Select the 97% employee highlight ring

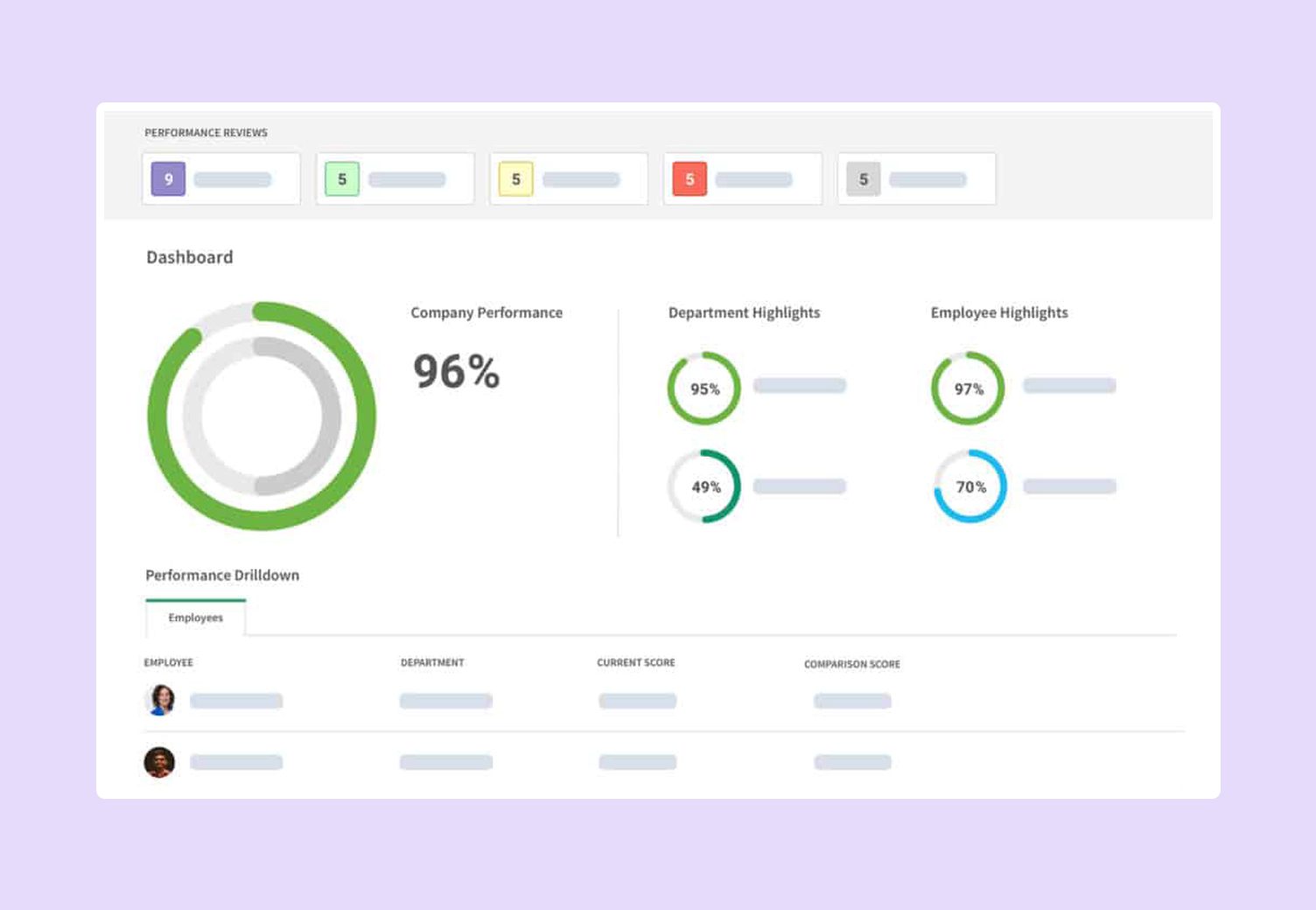pos(968,388)
